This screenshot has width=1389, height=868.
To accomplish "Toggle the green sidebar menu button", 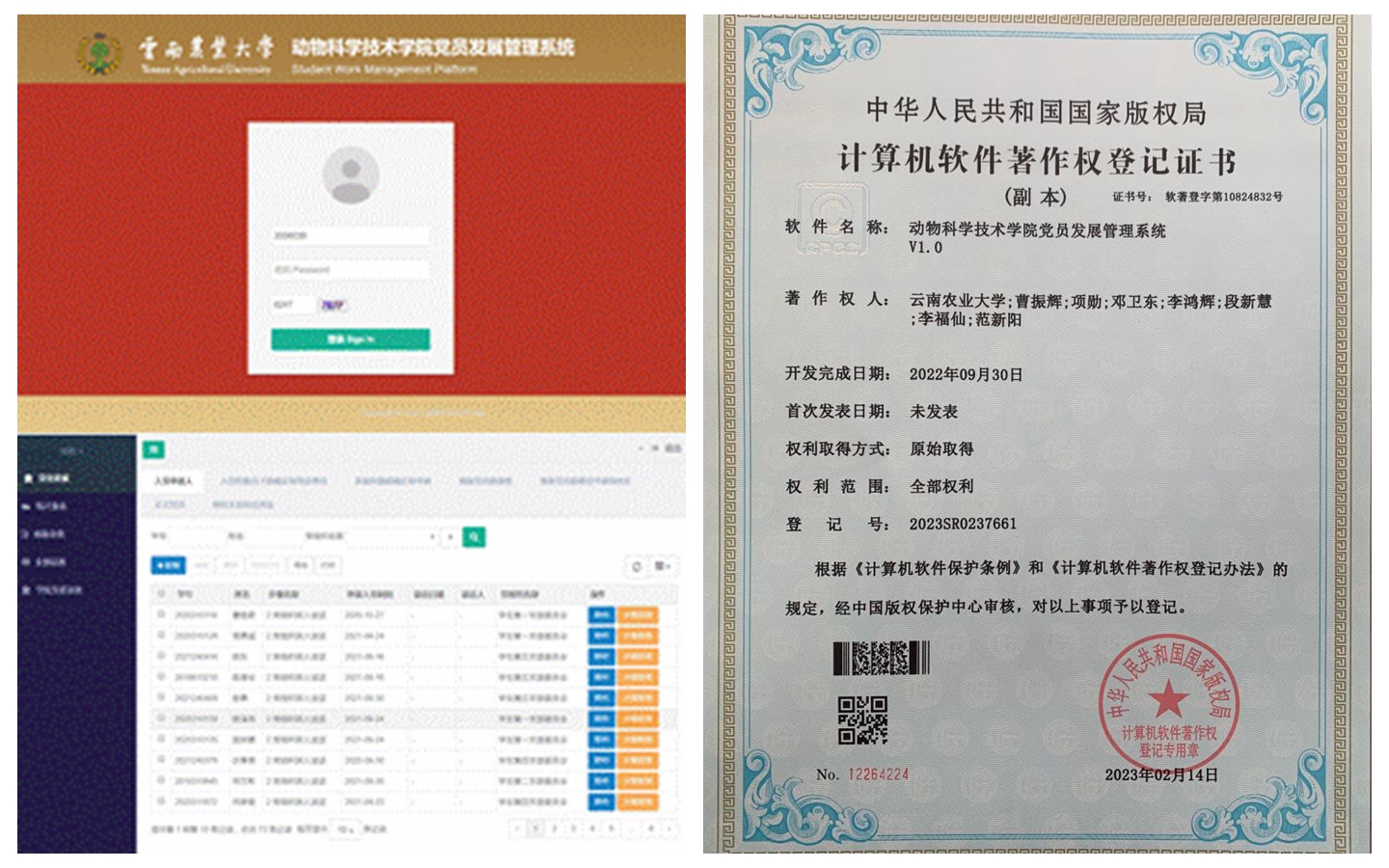I will click(x=154, y=449).
